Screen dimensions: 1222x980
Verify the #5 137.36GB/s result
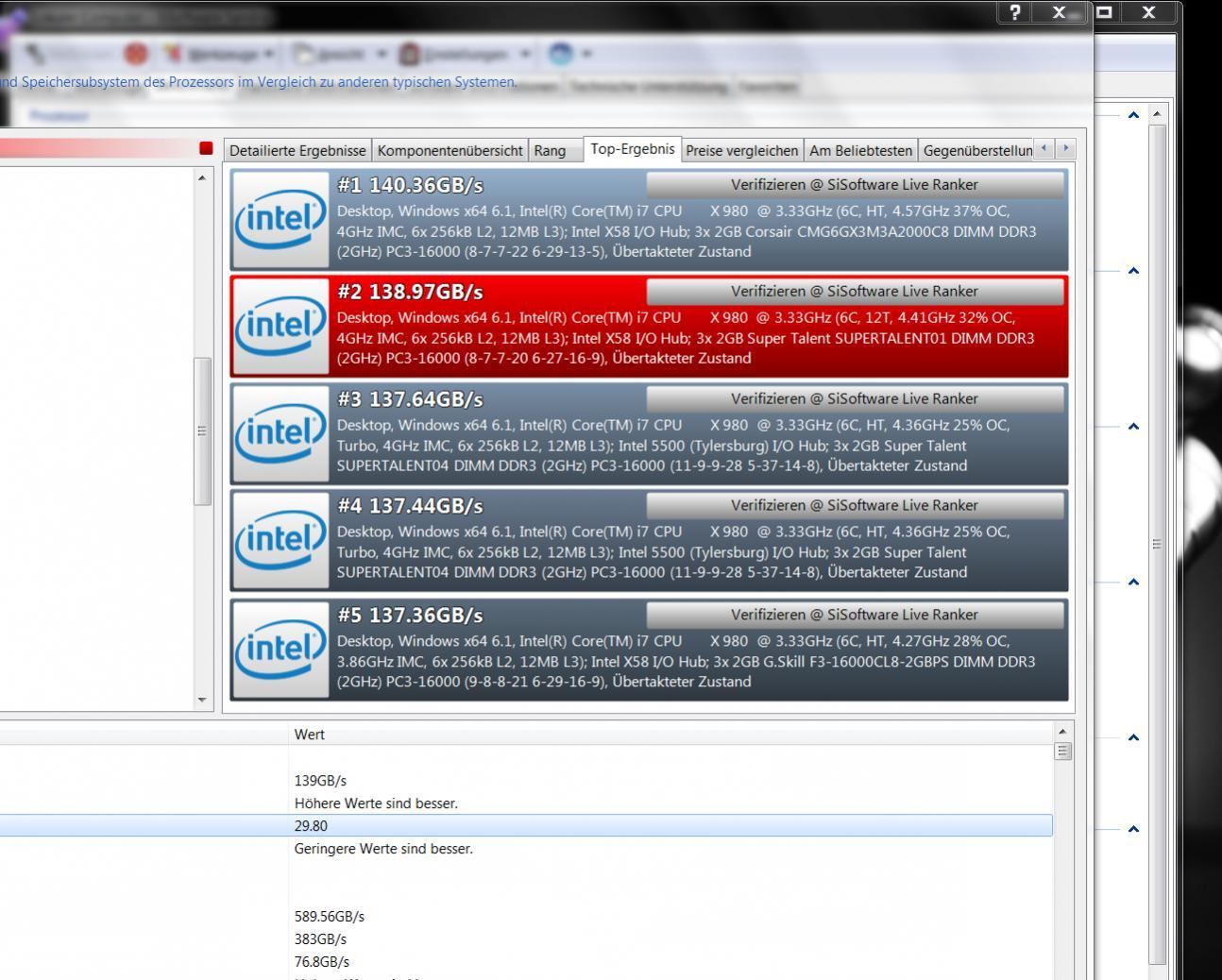point(855,615)
